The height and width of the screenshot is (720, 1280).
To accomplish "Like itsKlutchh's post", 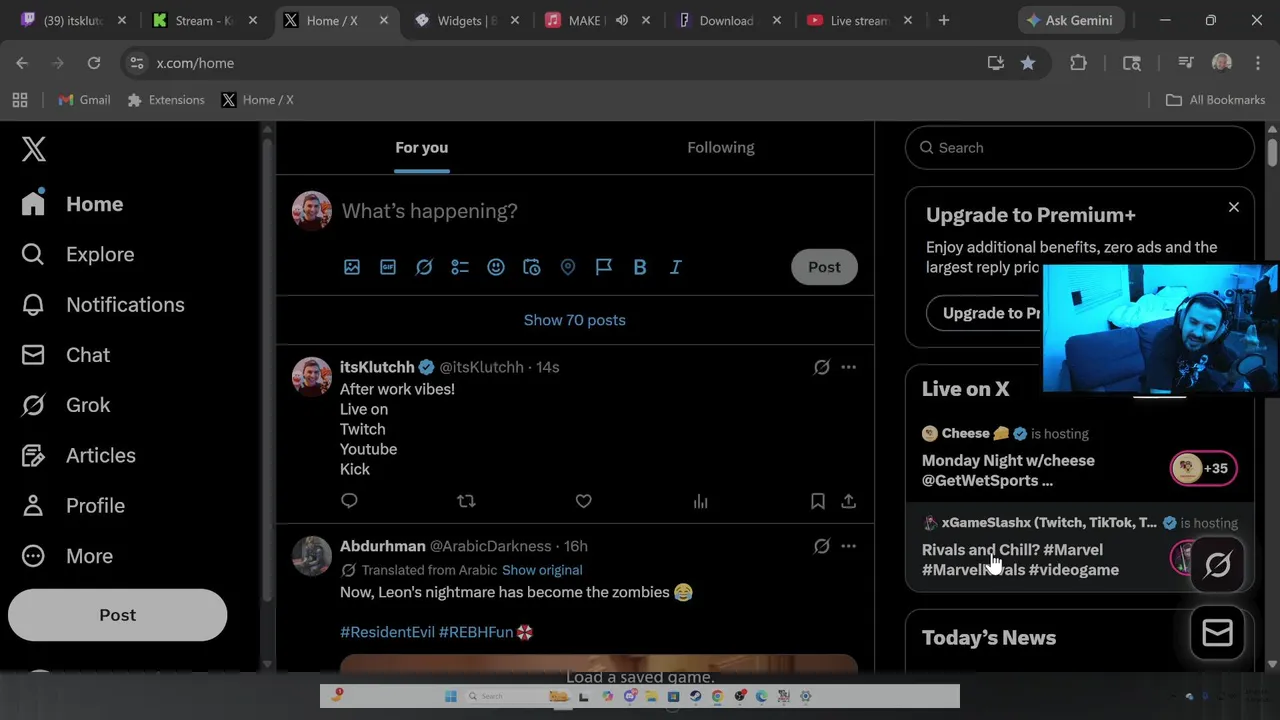I will tap(583, 501).
